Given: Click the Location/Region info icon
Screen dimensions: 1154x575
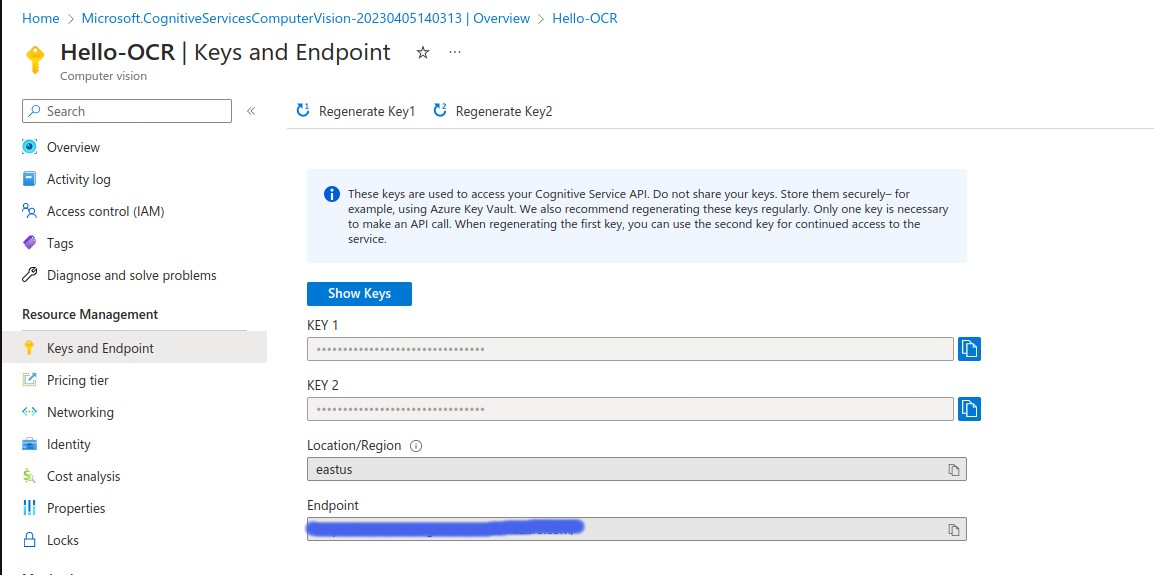Looking at the screenshot, I should pos(416,445).
